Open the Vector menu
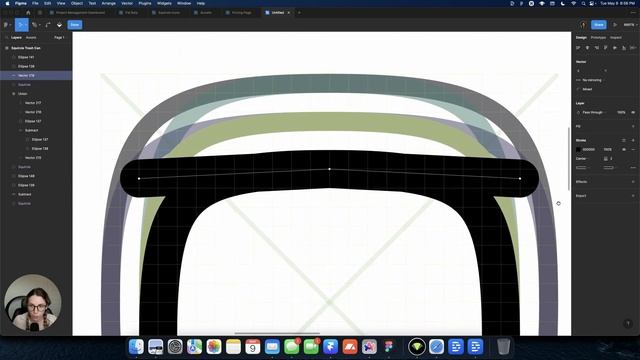Screen dimensions: 640x360 click(127, 3)
